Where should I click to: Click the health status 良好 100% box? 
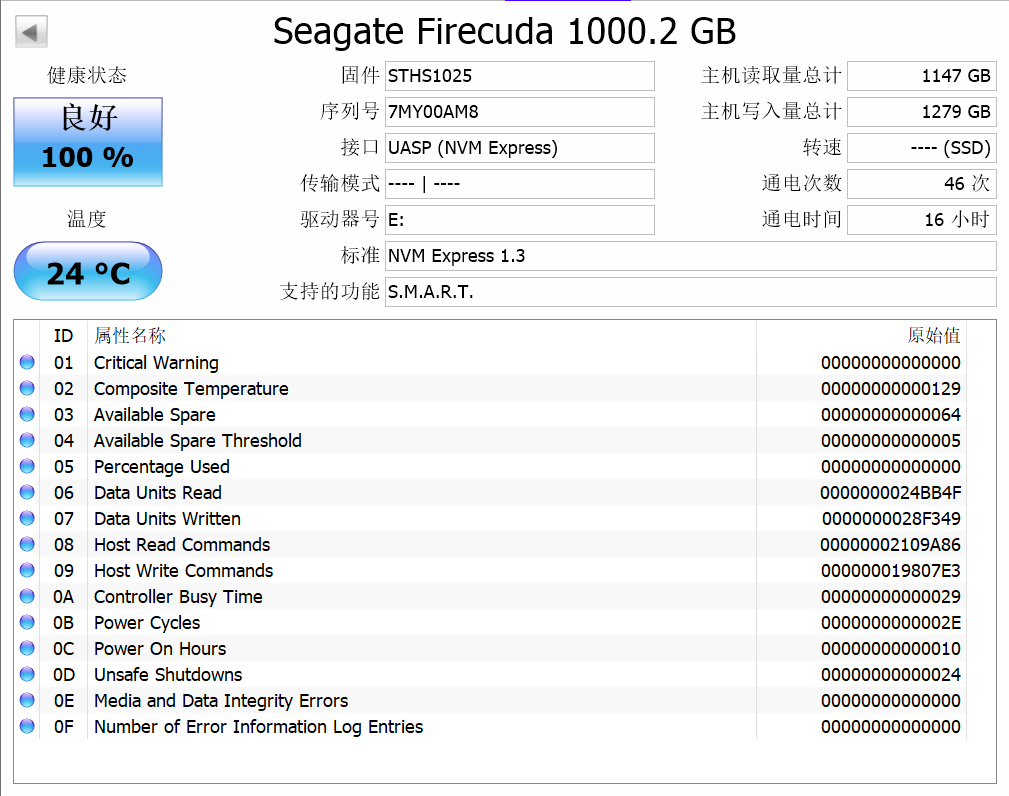88,142
